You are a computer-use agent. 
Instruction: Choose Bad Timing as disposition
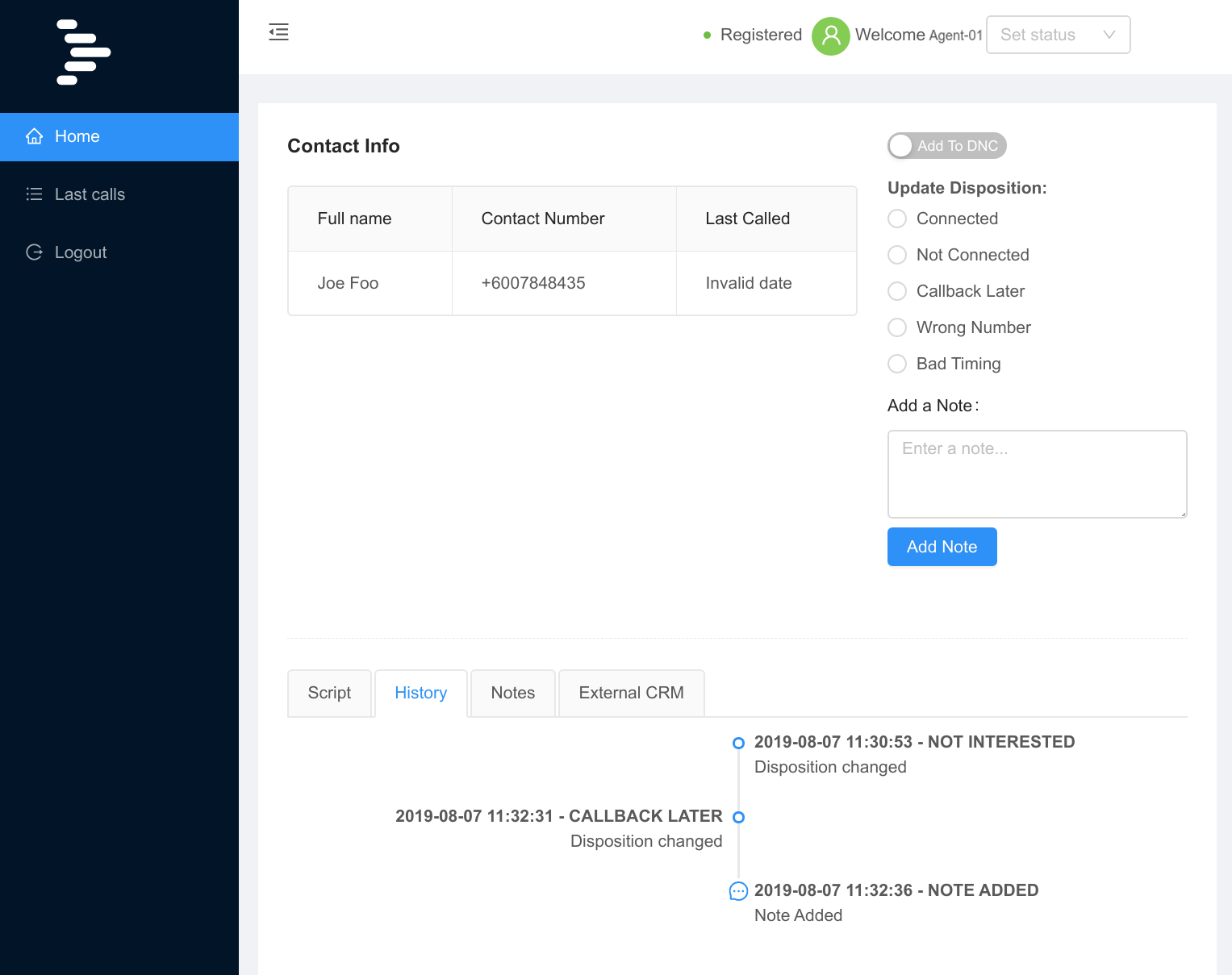coord(896,364)
